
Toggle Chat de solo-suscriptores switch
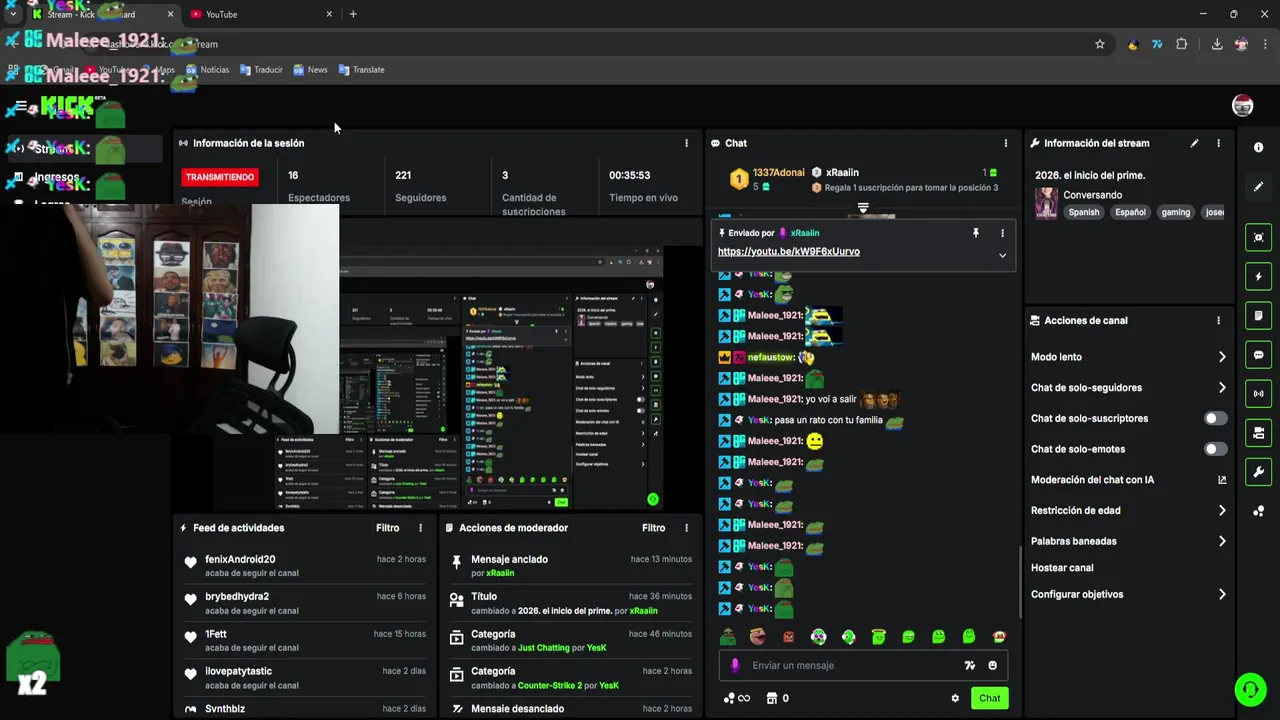1215,418
